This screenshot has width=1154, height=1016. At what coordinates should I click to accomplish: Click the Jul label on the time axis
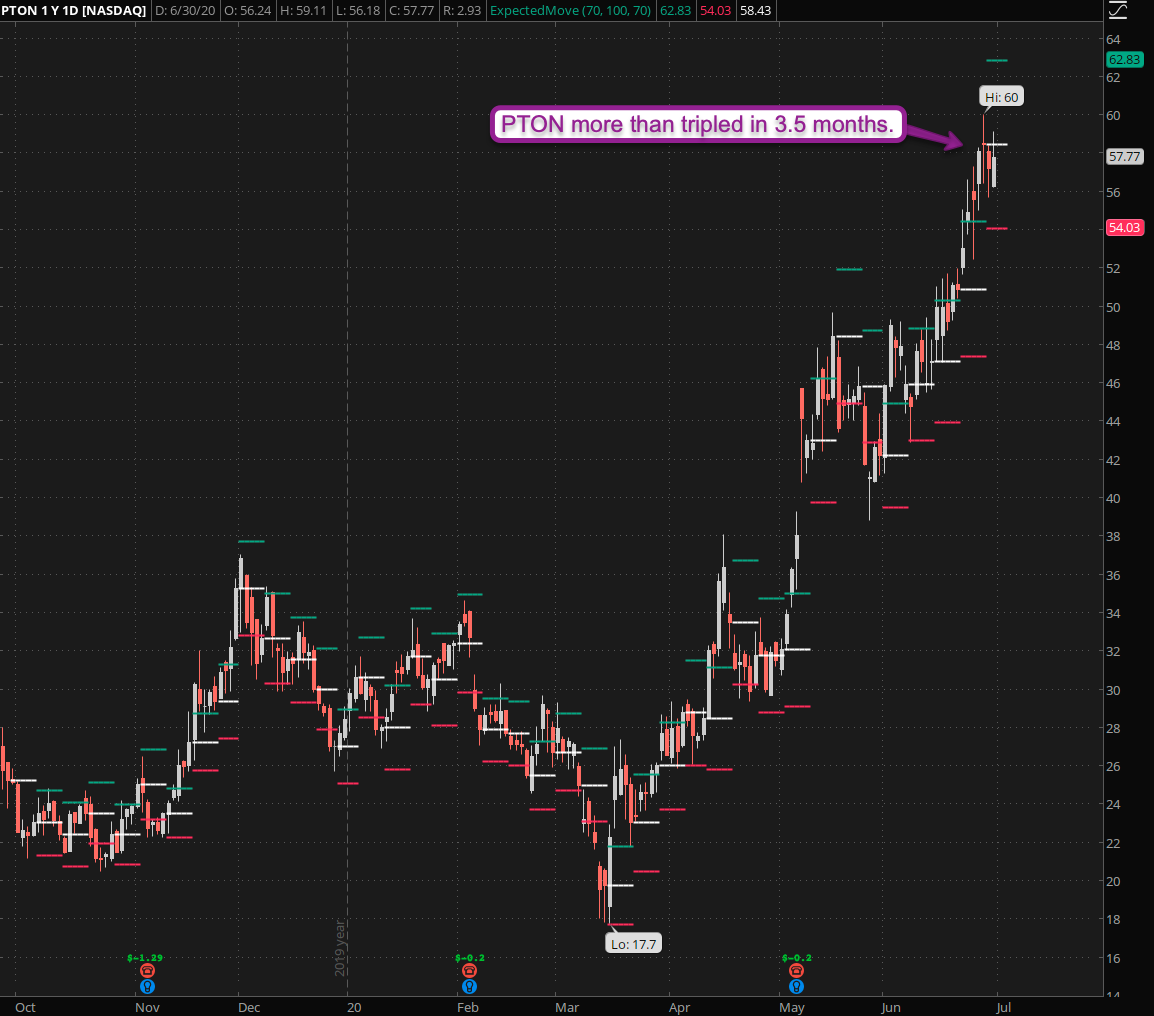pyautogui.click(x=1003, y=1007)
